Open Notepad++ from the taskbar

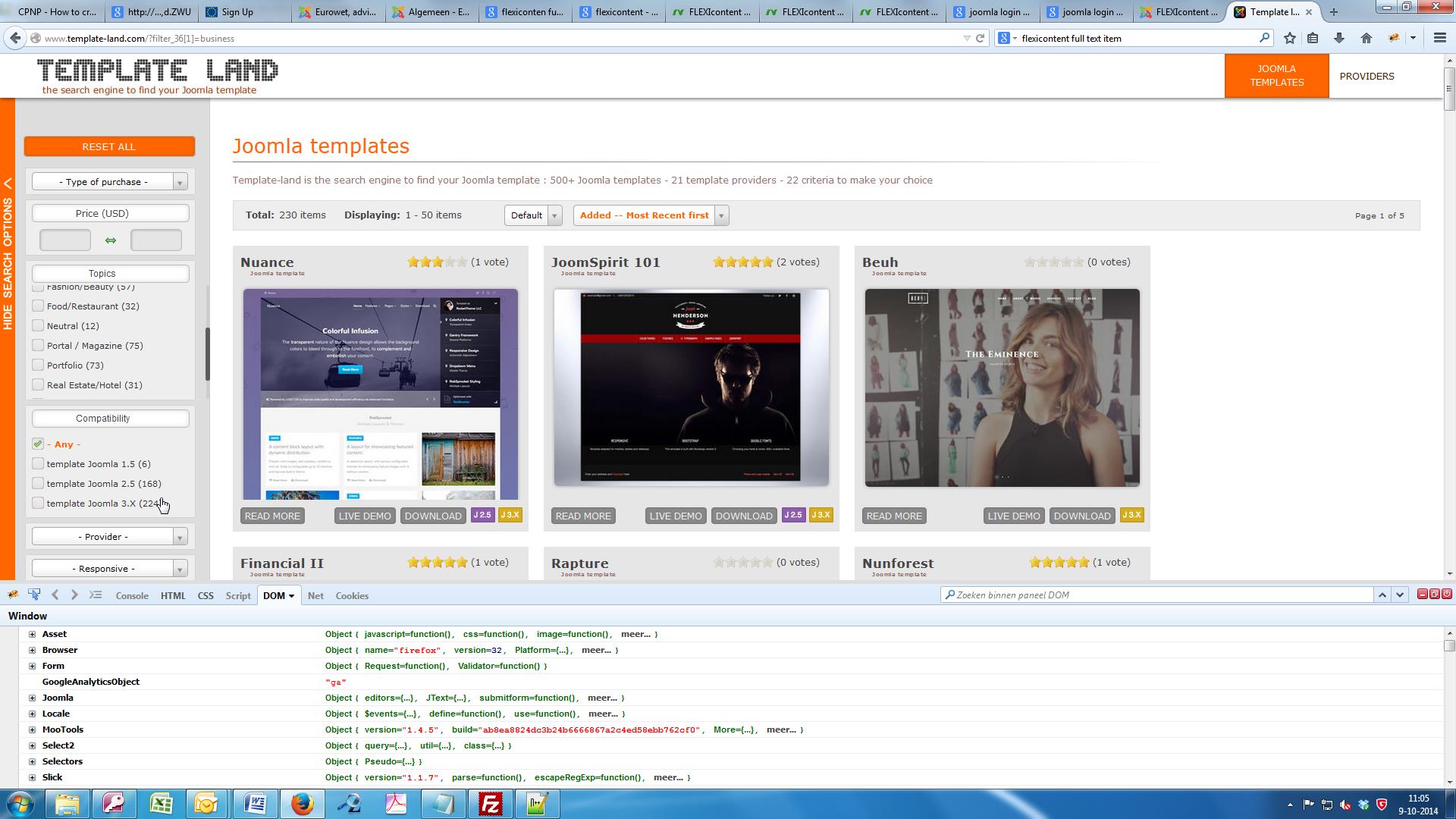click(x=538, y=804)
